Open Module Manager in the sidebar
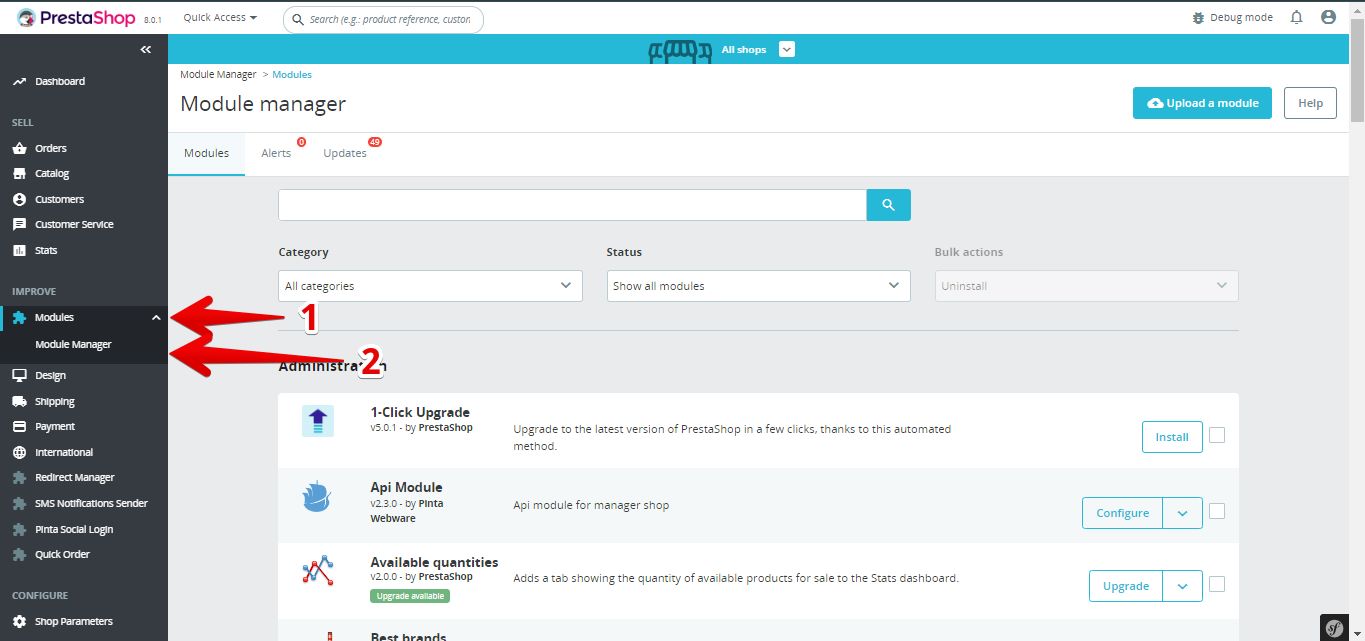 pos(73,345)
